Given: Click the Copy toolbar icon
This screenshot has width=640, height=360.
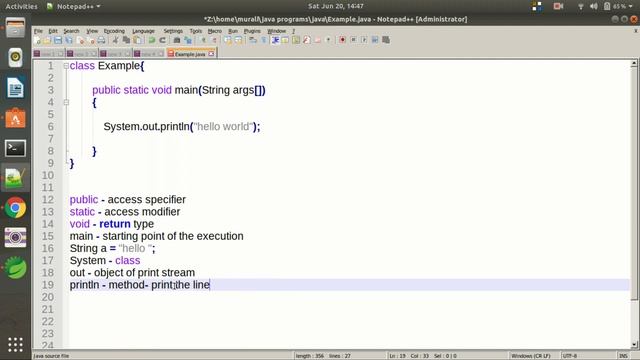Looking at the screenshot, I should [x=126, y=40].
